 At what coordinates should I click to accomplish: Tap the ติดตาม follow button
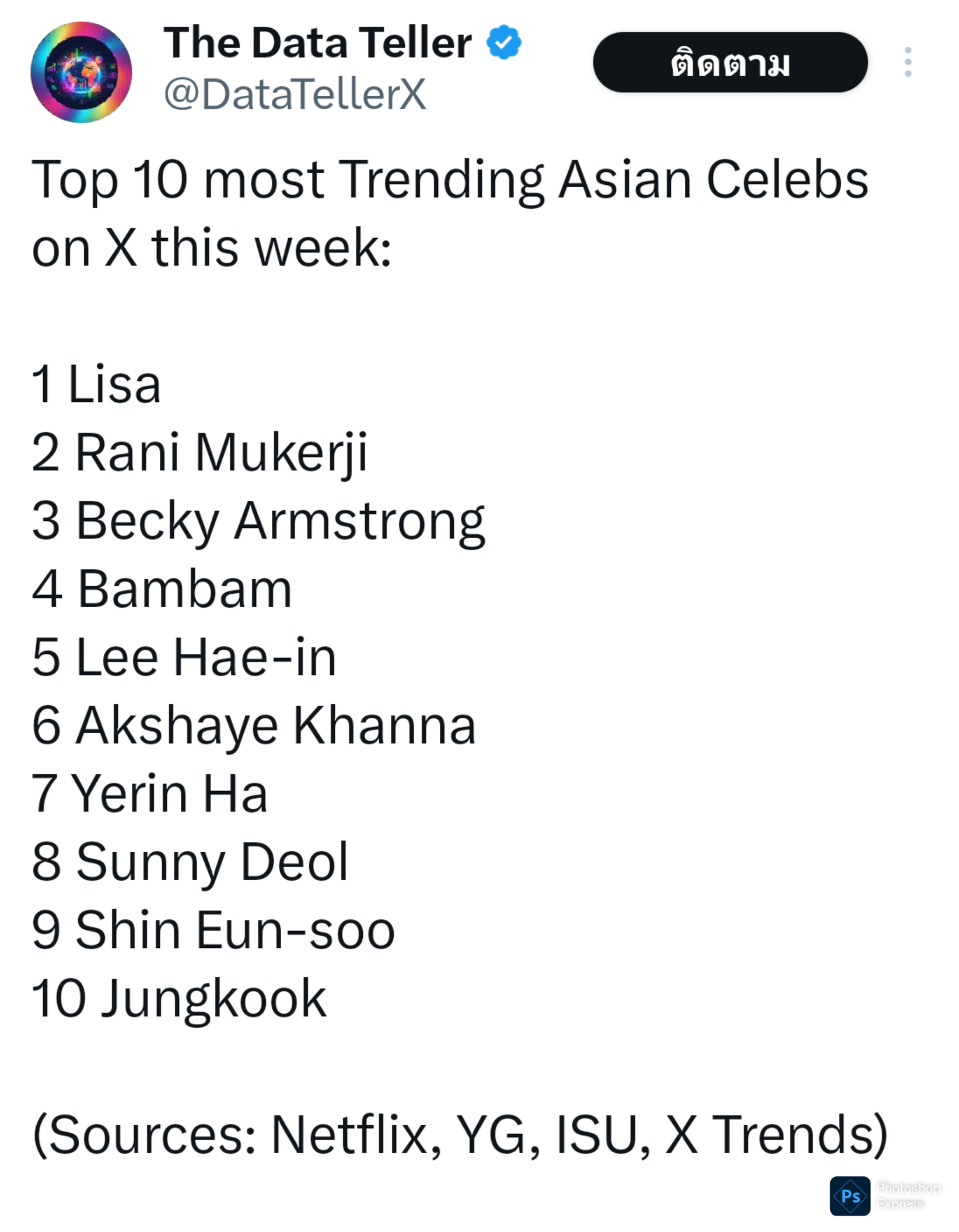pyautogui.click(x=730, y=62)
